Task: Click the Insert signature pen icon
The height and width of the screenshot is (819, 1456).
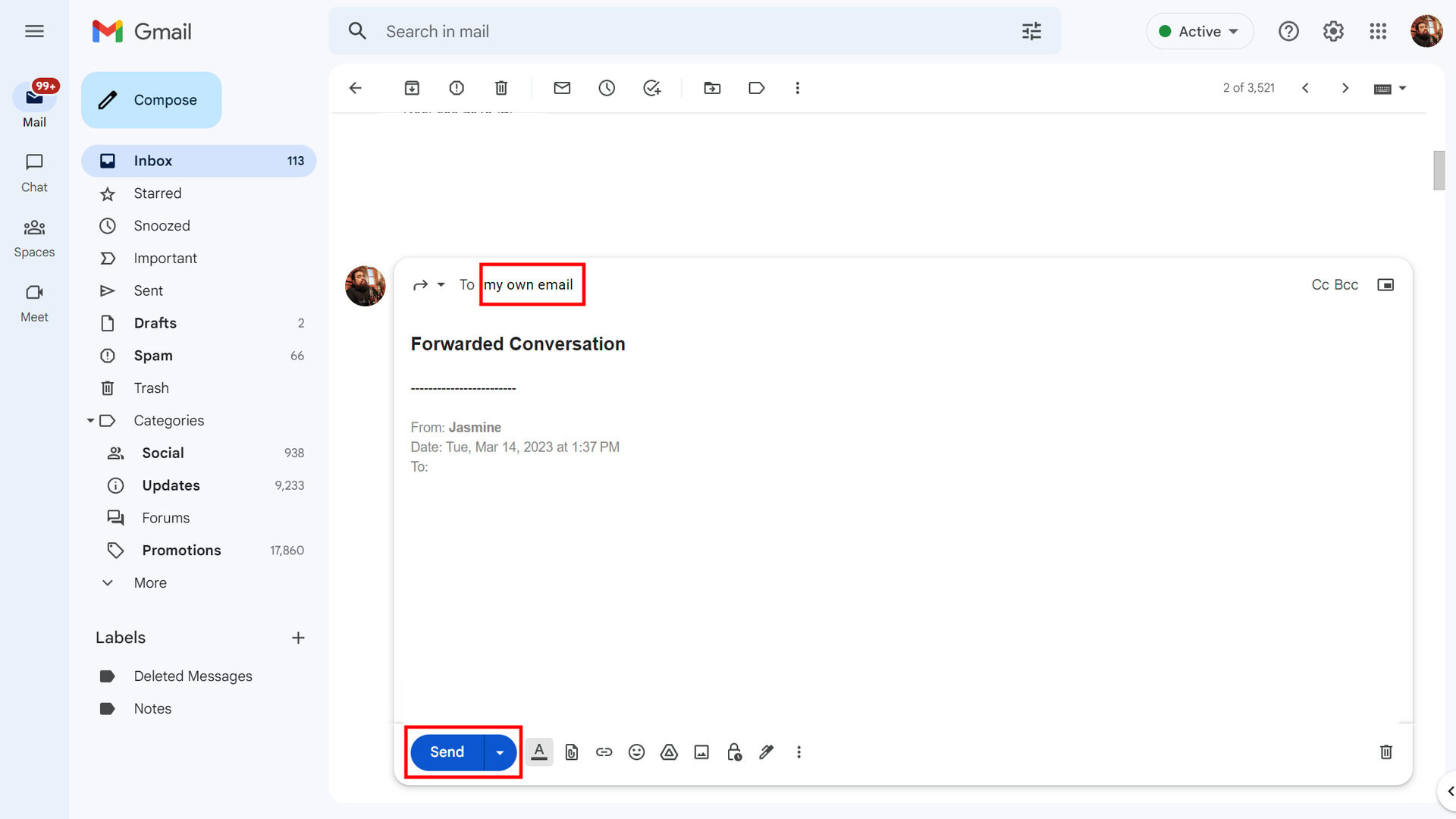Action: coord(766,752)
